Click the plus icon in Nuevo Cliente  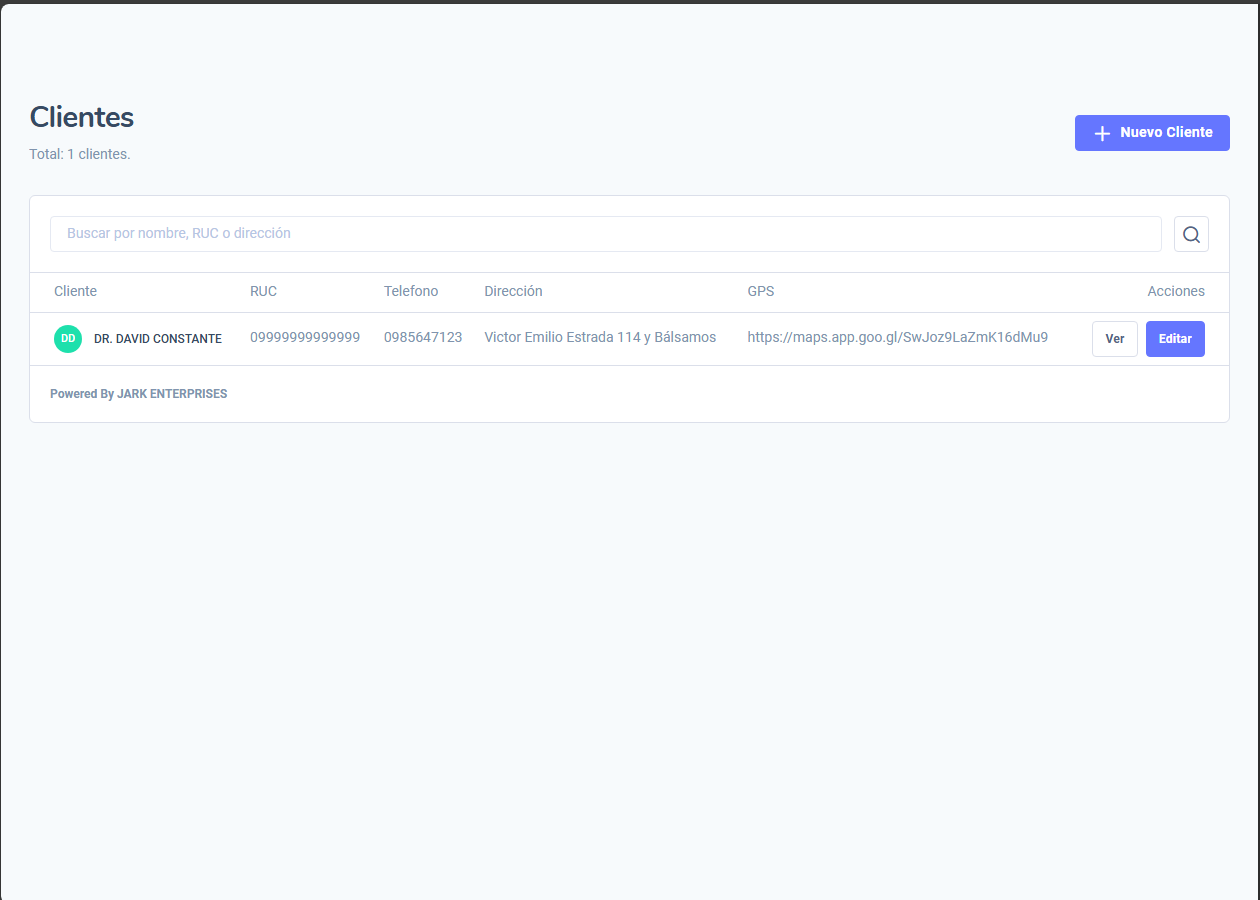pos(1102,133)
